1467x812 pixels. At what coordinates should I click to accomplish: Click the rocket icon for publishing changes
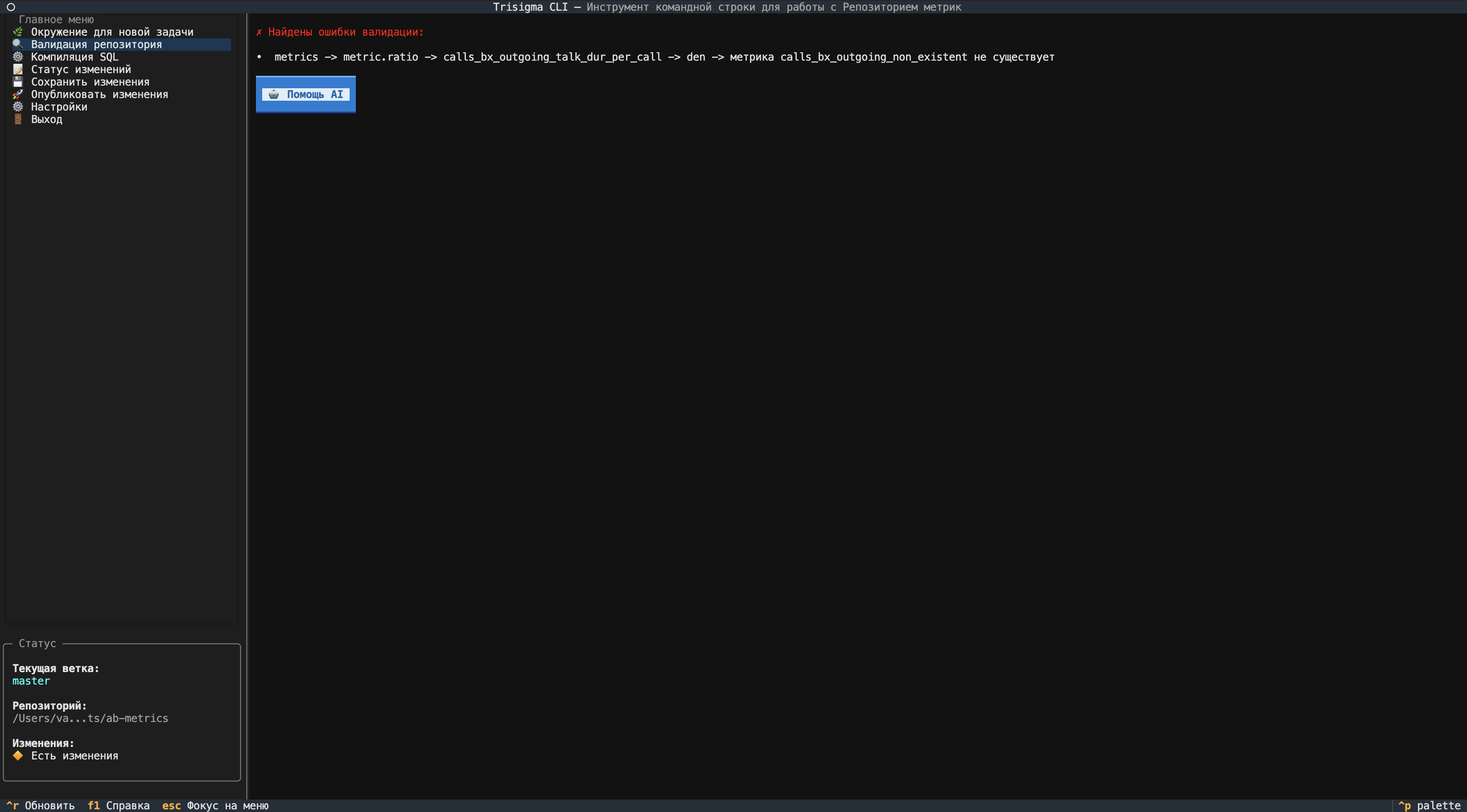coord(18,94)
